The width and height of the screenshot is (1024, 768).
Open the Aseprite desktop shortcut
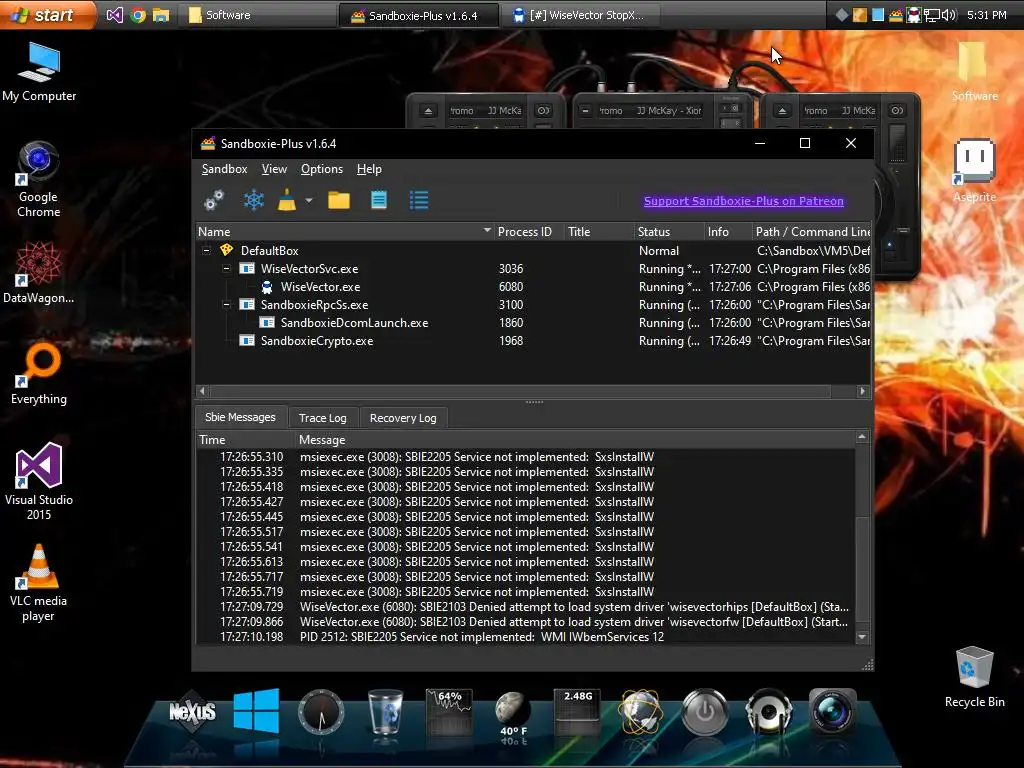click(974, 171)
